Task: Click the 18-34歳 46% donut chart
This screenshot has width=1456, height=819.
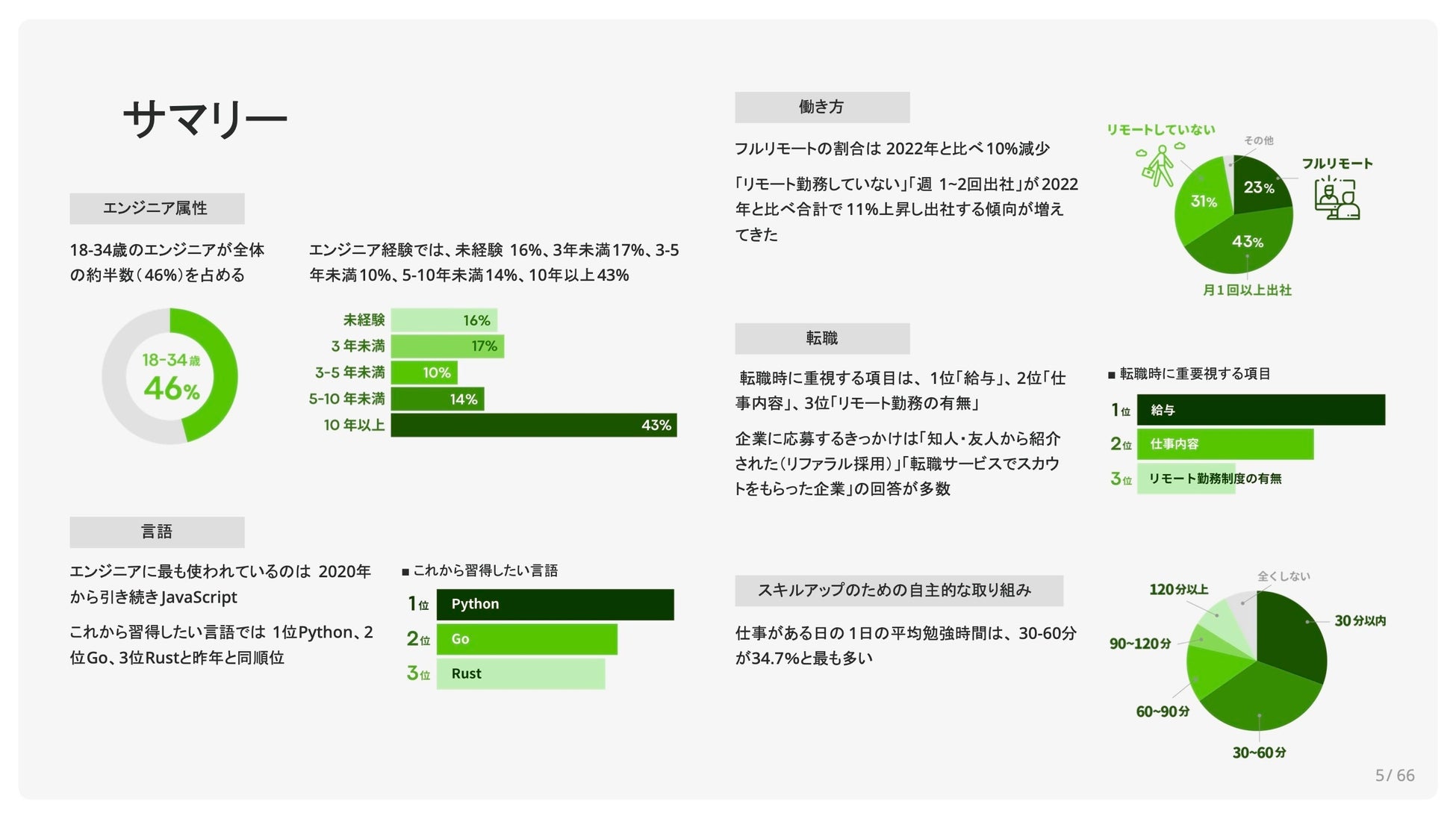Action: [x=170, y=376]
